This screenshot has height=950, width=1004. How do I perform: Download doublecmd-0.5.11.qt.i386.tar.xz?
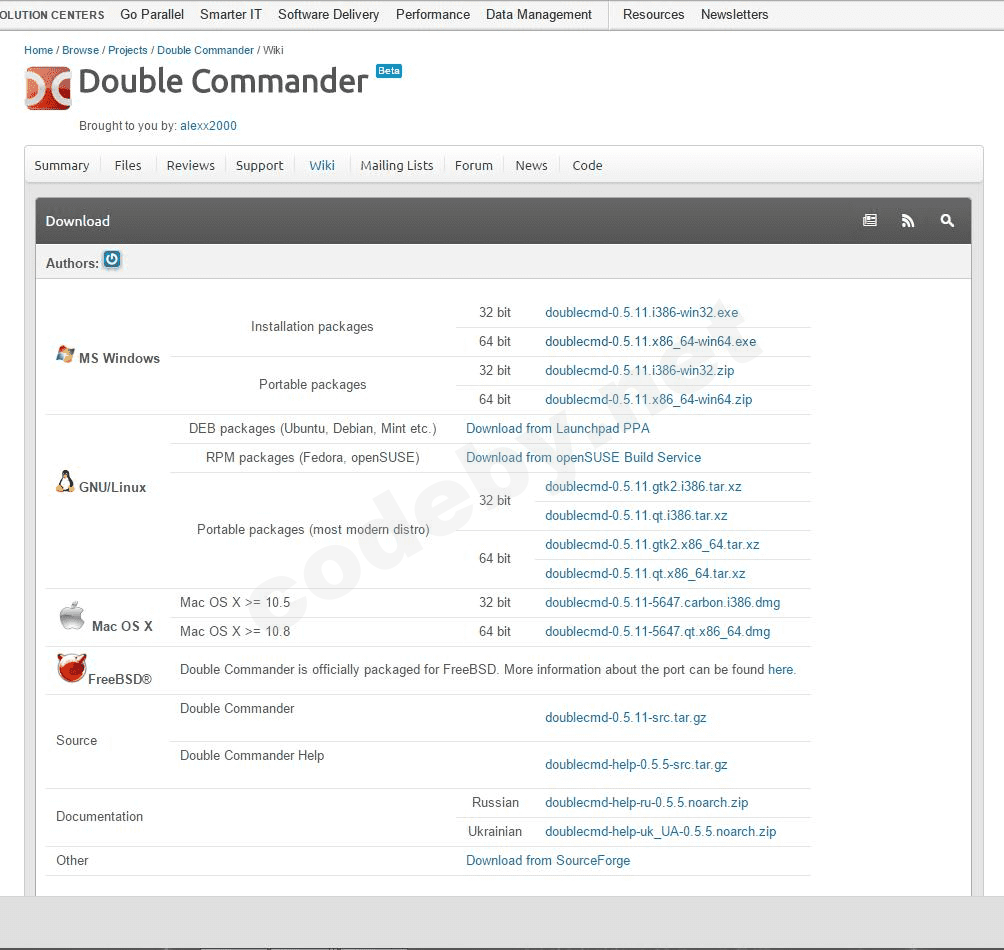coord(636,515)
